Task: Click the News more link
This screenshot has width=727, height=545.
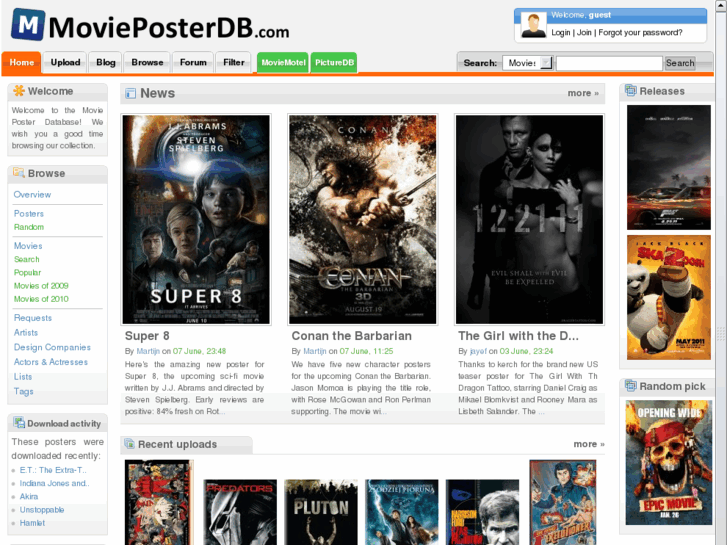Action: (583, 93)
